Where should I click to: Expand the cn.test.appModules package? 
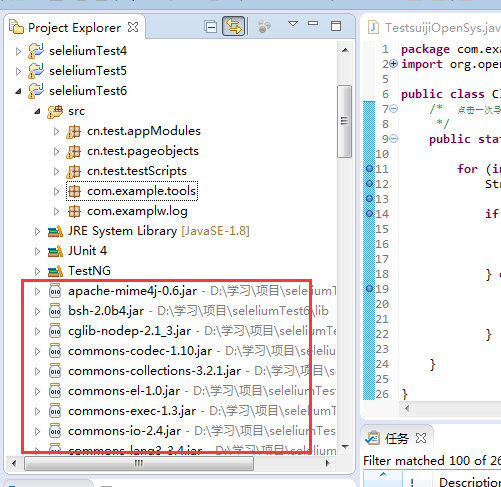coord(56,131)
